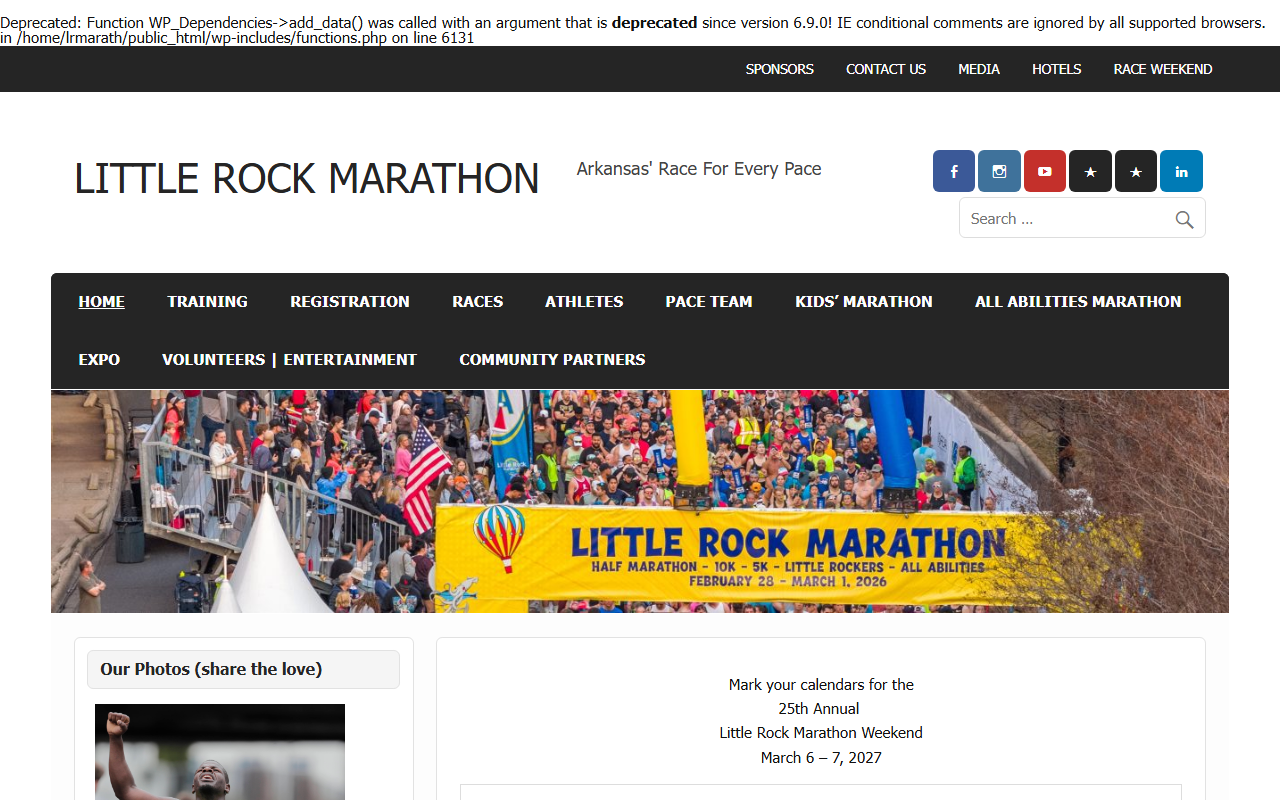1280x800 pixels.
Task: Click the text 25th Annual
Action: tap(819, 708)
